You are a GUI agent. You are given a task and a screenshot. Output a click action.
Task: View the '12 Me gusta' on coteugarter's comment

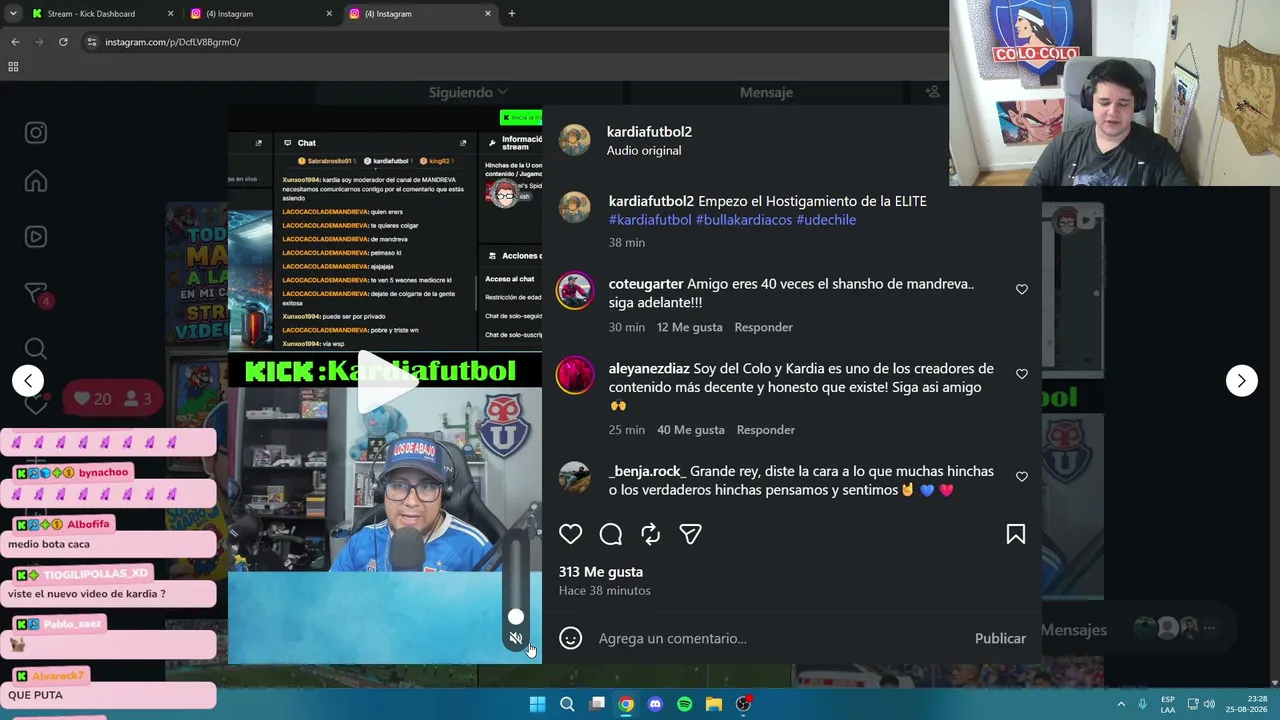pyautogui.click(x=690, y=327)
